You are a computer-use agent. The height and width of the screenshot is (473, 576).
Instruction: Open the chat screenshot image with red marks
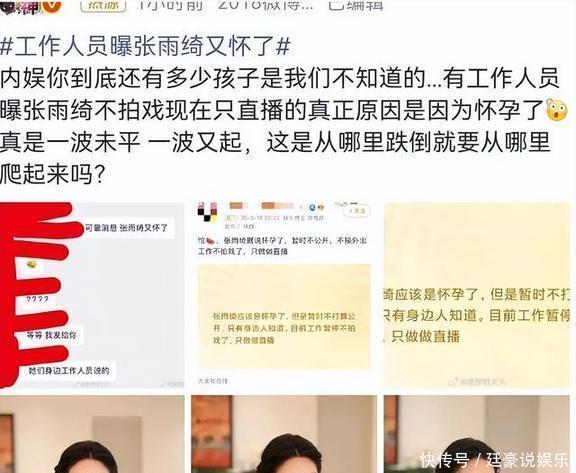[92, 295]
